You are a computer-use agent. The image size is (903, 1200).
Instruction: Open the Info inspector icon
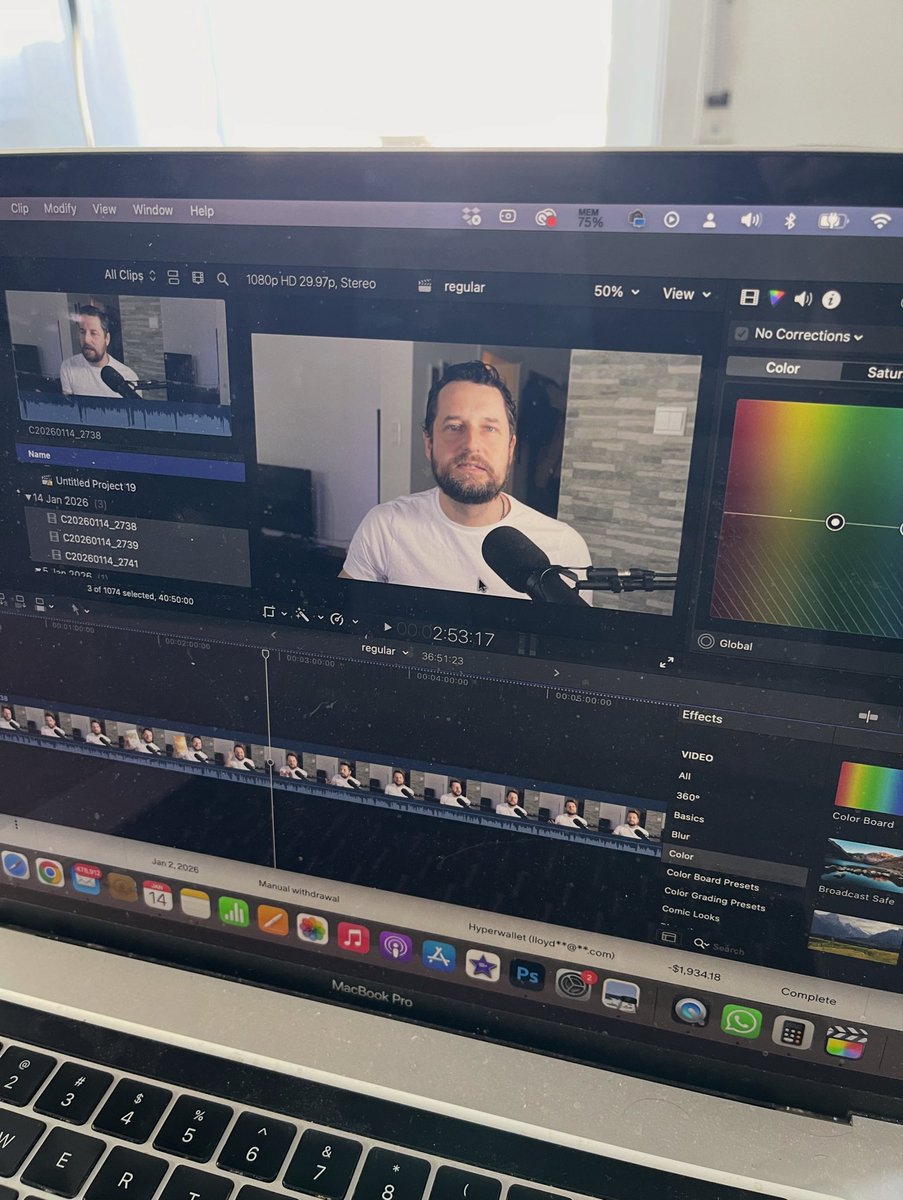(831, 299)
